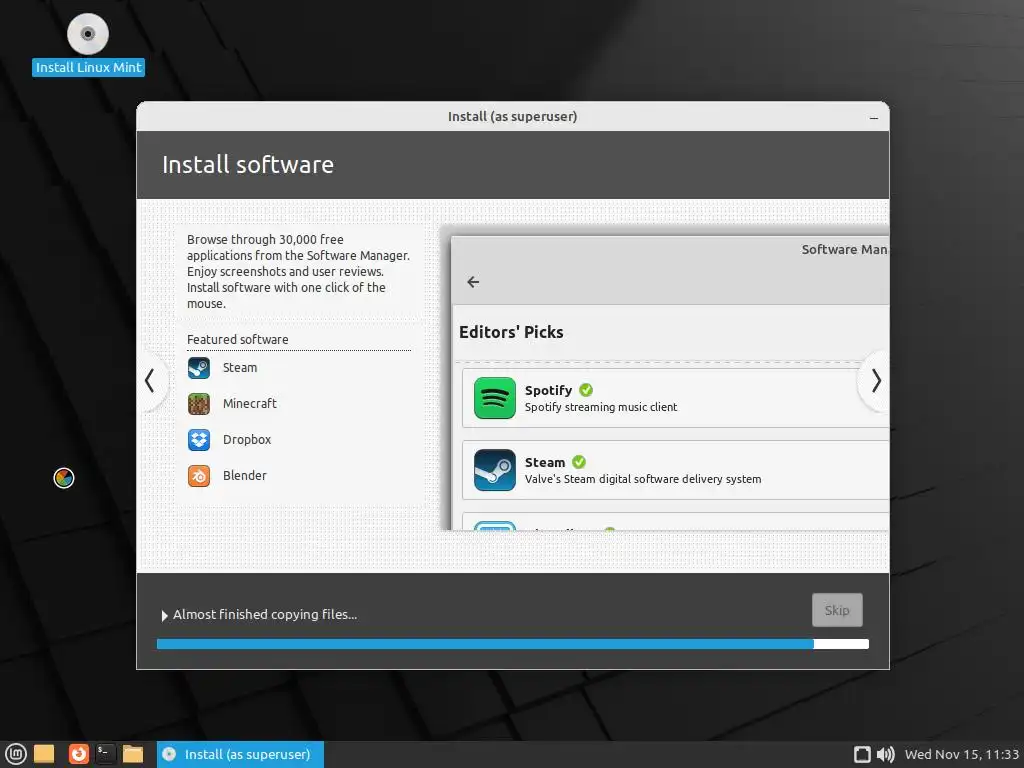Screen dimensions: 1024x768
Task: Click the Dropbox text in Featured software
Action: 247,440
